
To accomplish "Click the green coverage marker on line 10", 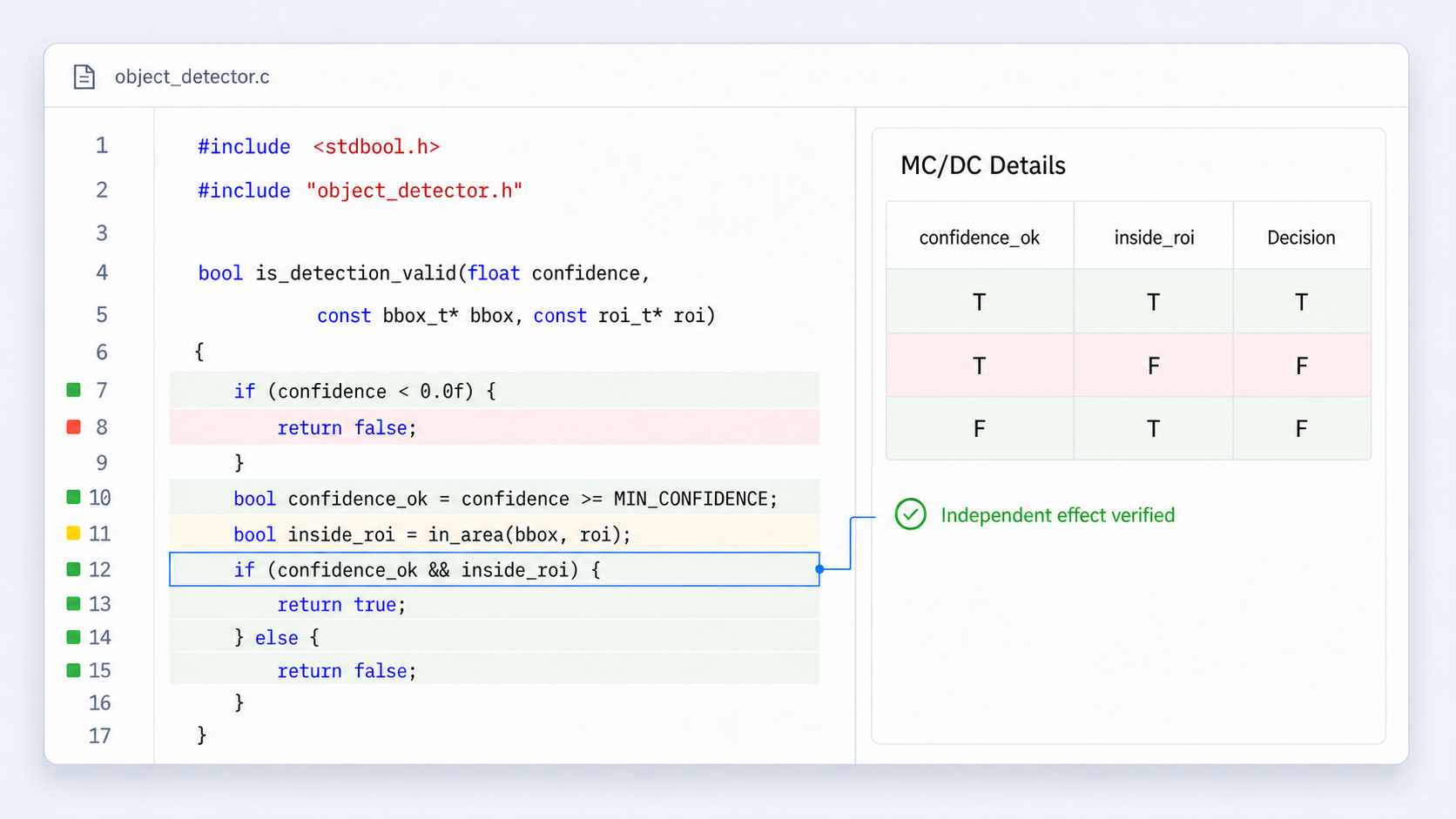I will point(74,497).
